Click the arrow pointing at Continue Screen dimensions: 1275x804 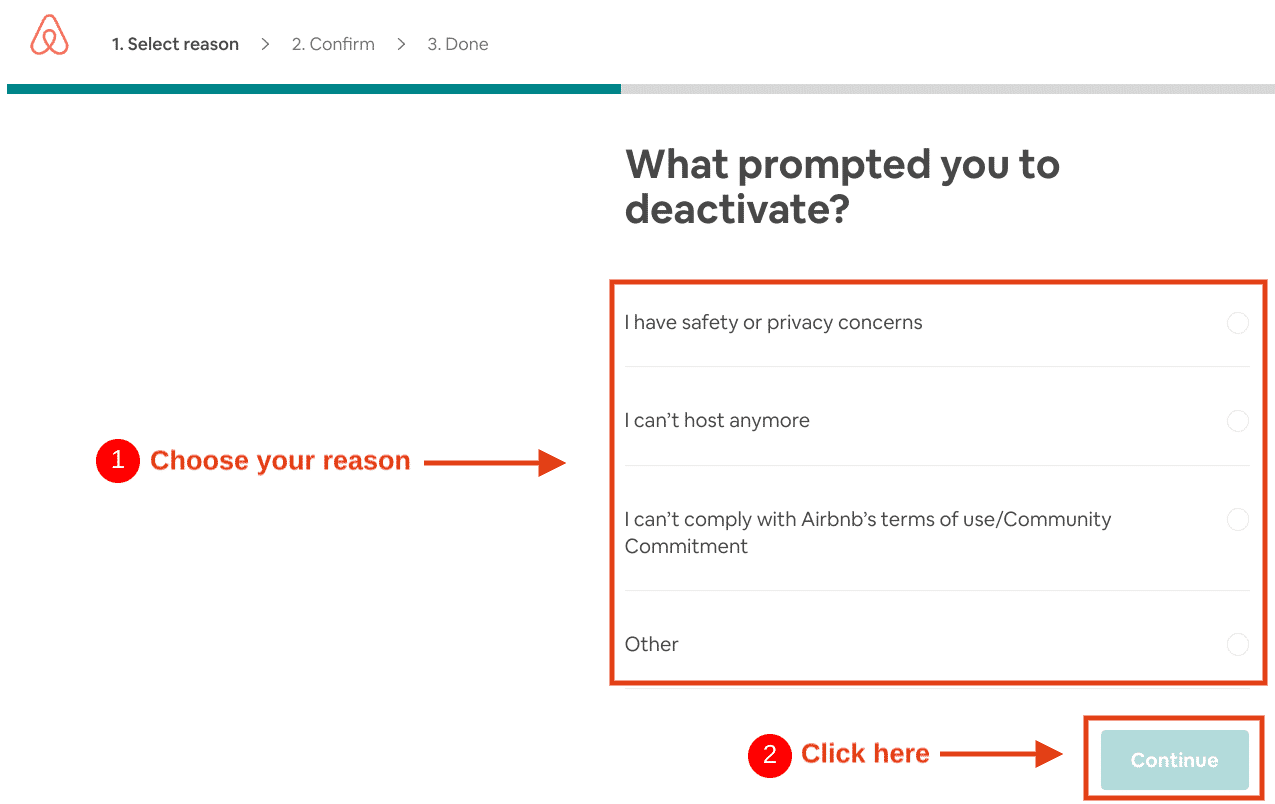[x=1000, y=756]
